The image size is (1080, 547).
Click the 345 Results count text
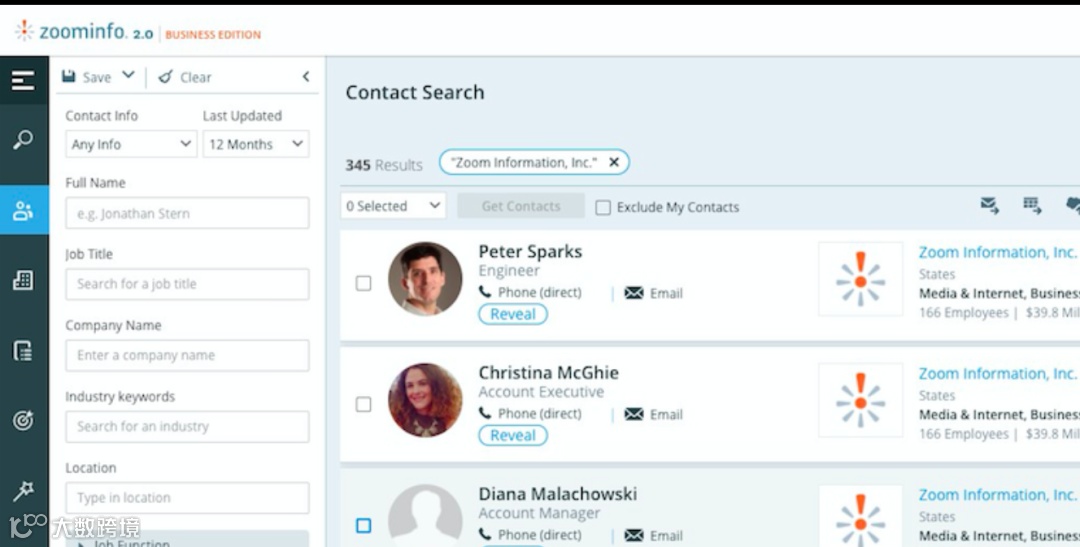pos(384,165)
